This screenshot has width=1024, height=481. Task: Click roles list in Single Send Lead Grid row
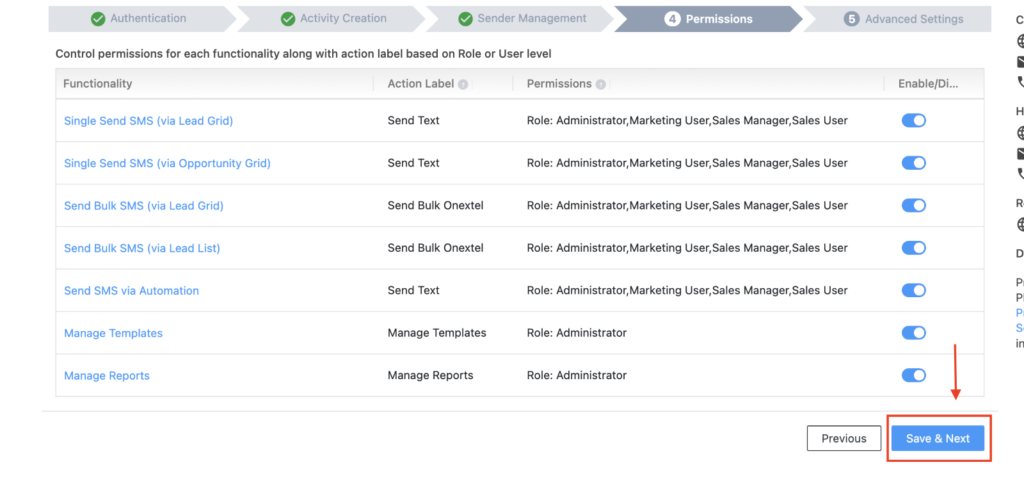[687, 121]
